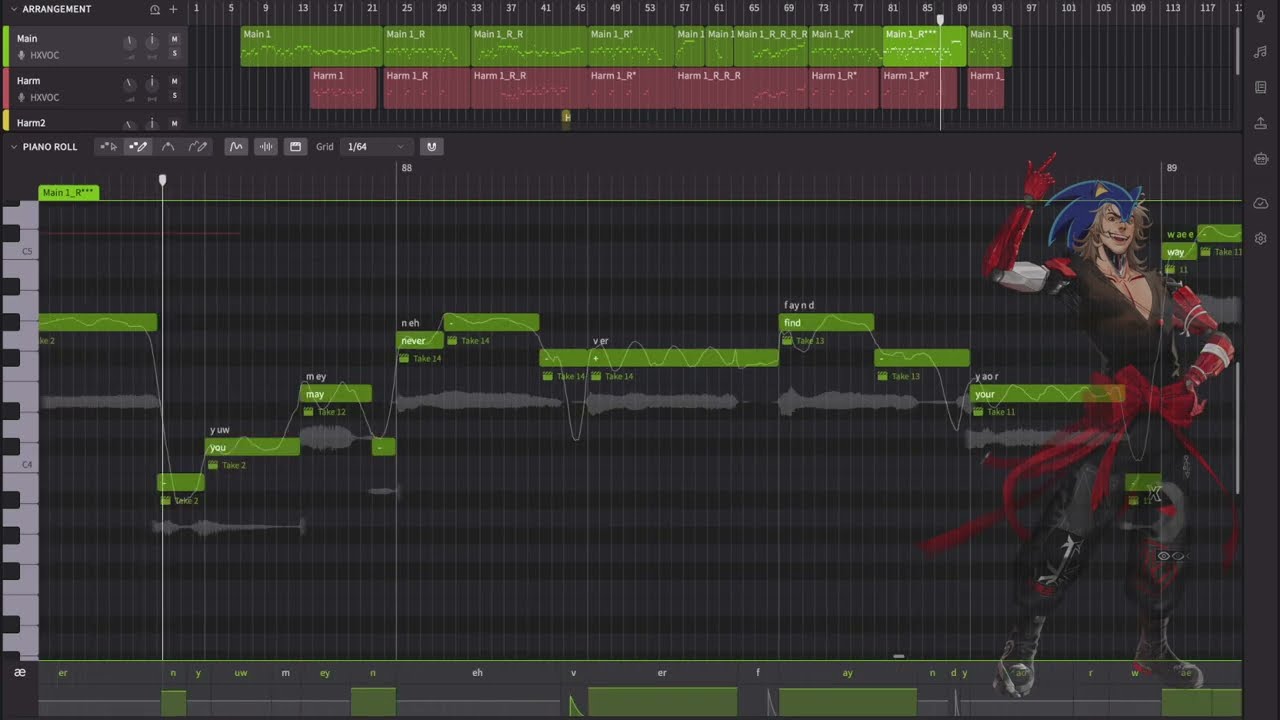The image size is (1280, 720).
Task: Select the pitch pencil draw tool
Action: tap(198, 147)
